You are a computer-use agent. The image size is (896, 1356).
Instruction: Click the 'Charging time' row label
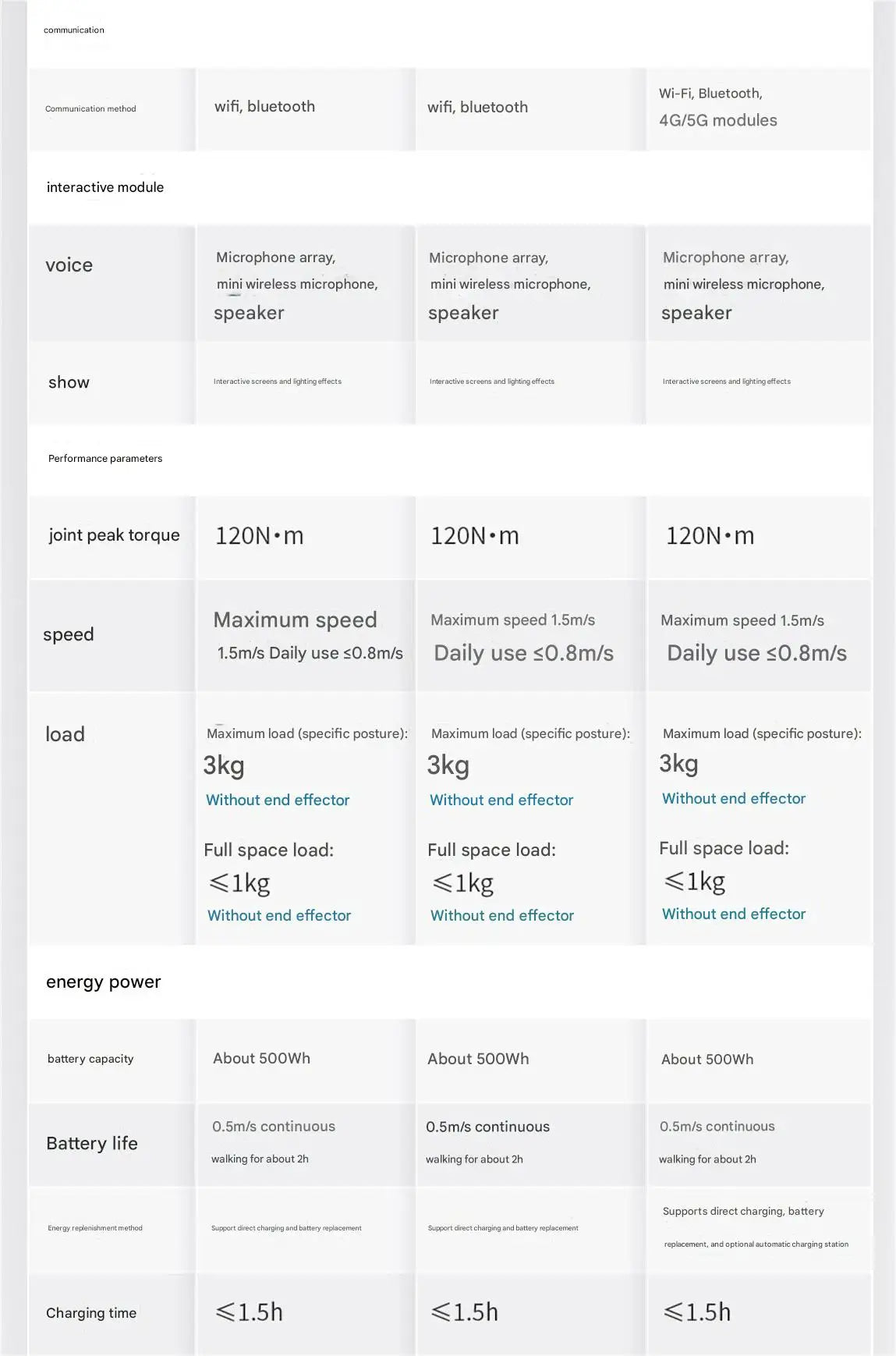tap(91, 1313)
